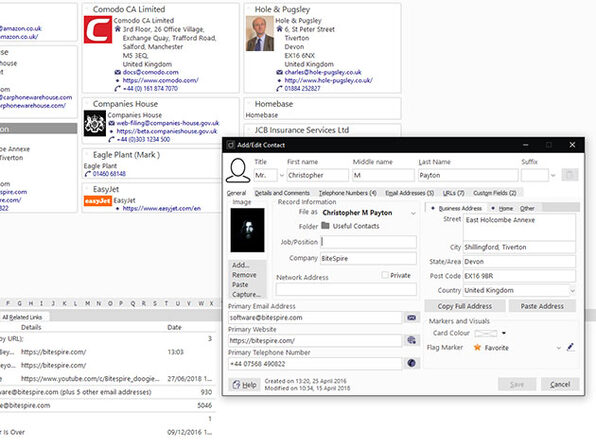Click the Paste Address button

[542, 306]
